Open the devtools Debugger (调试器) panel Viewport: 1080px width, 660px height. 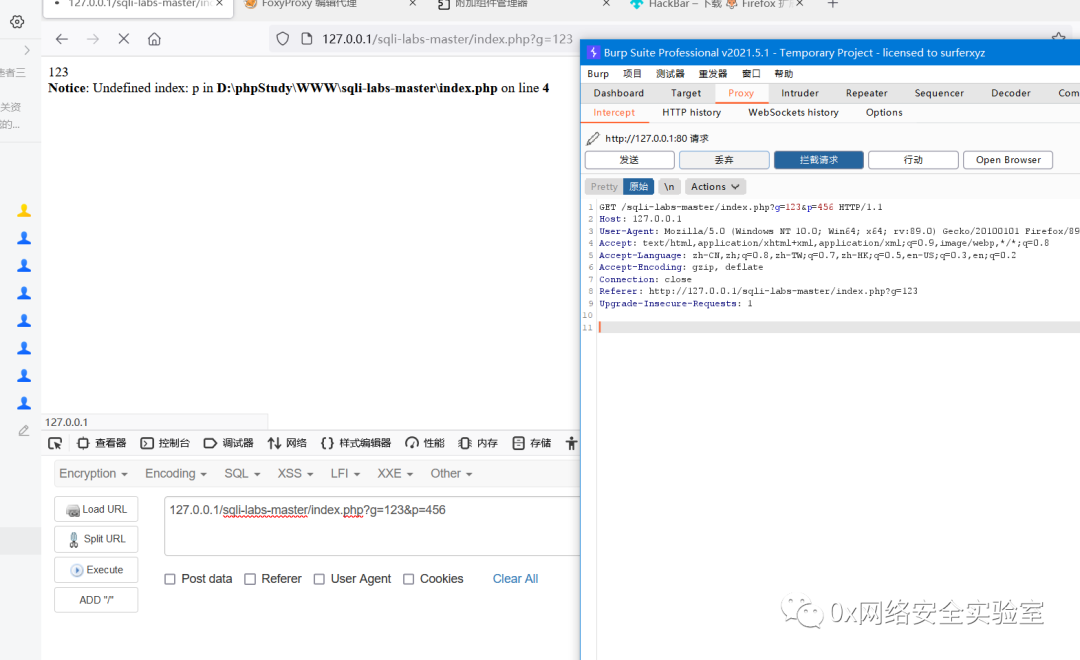point(229,443)
